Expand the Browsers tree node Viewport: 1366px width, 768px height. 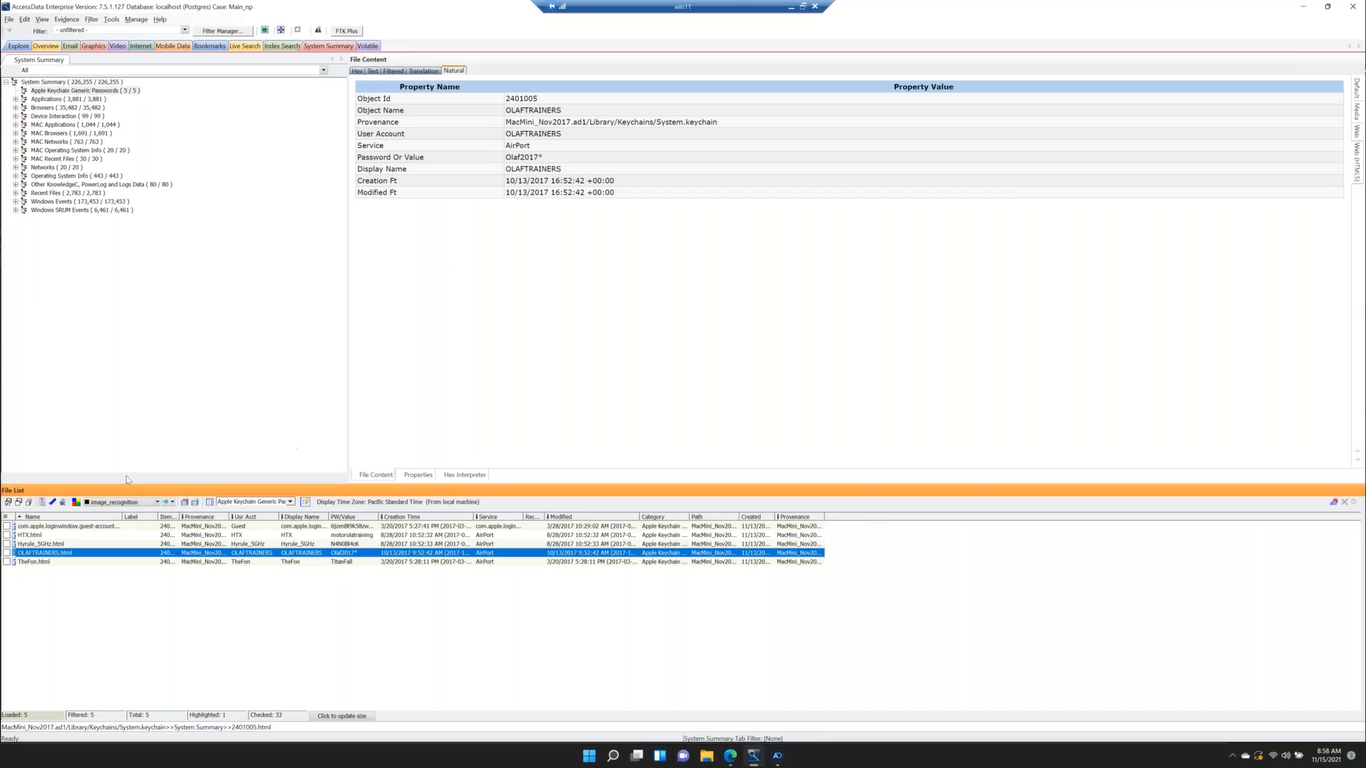[15, 108]
